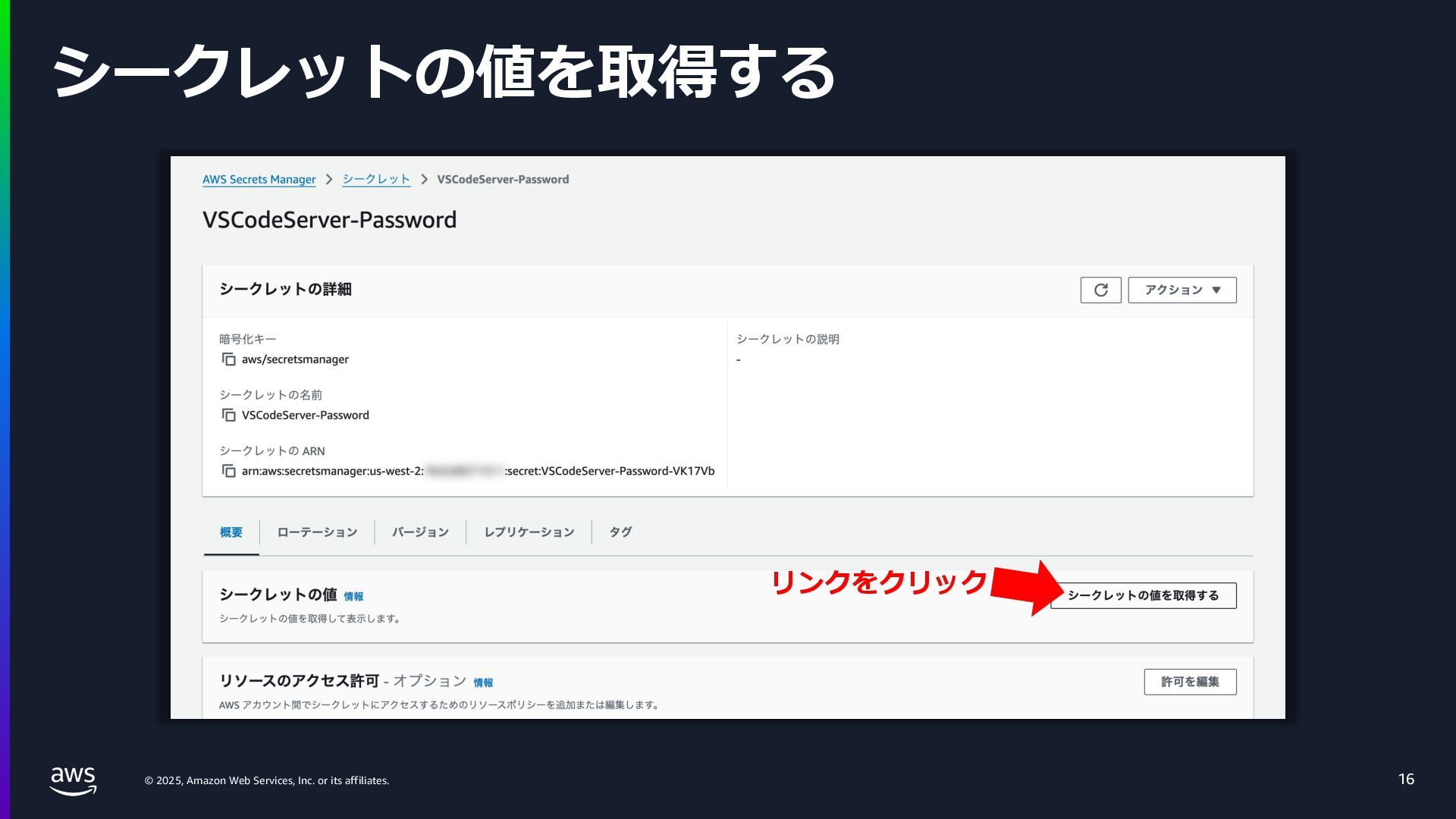Click the breadcrumb chevron after シークレット

click(424, 180)
